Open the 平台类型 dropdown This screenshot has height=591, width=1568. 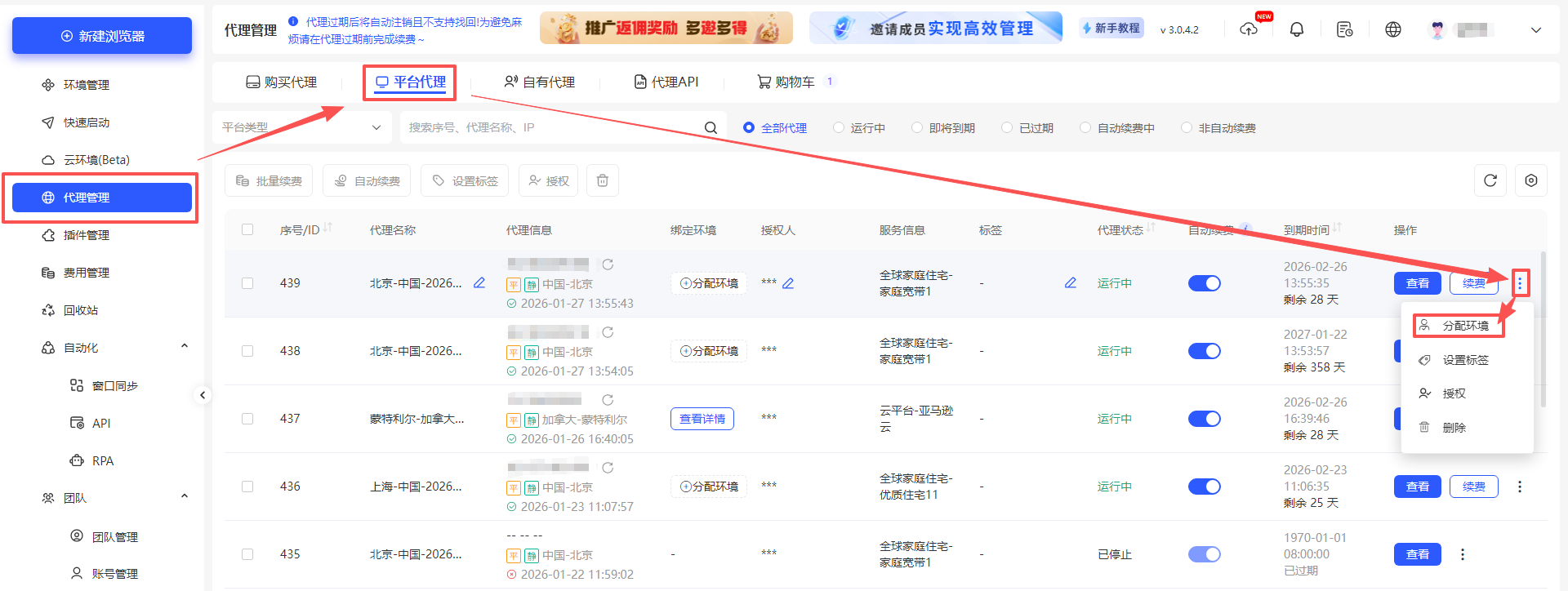click(301, 127)
